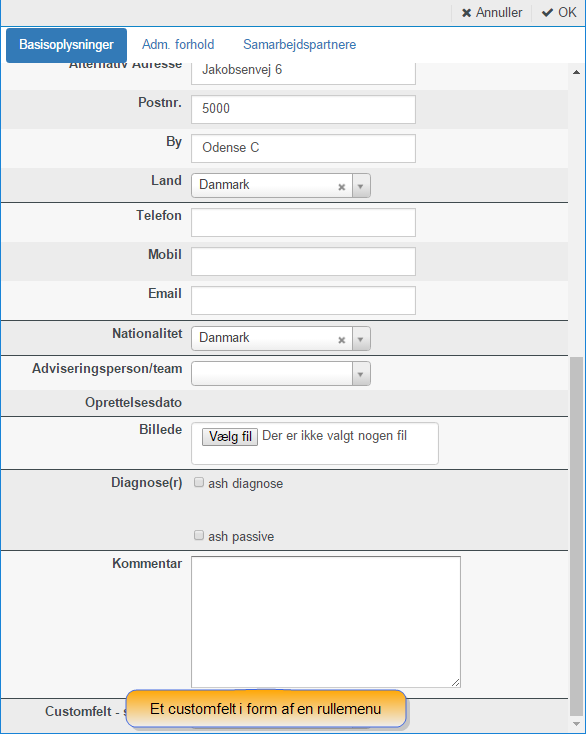
Task: Open the Samarbejdspartnere tab
Action: (x=300, y=44)
